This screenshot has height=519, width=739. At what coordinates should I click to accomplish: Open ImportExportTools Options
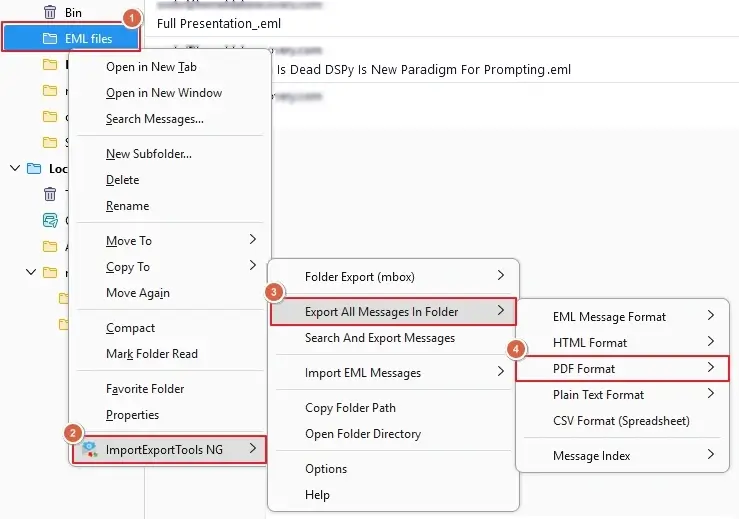pos(394,469)
